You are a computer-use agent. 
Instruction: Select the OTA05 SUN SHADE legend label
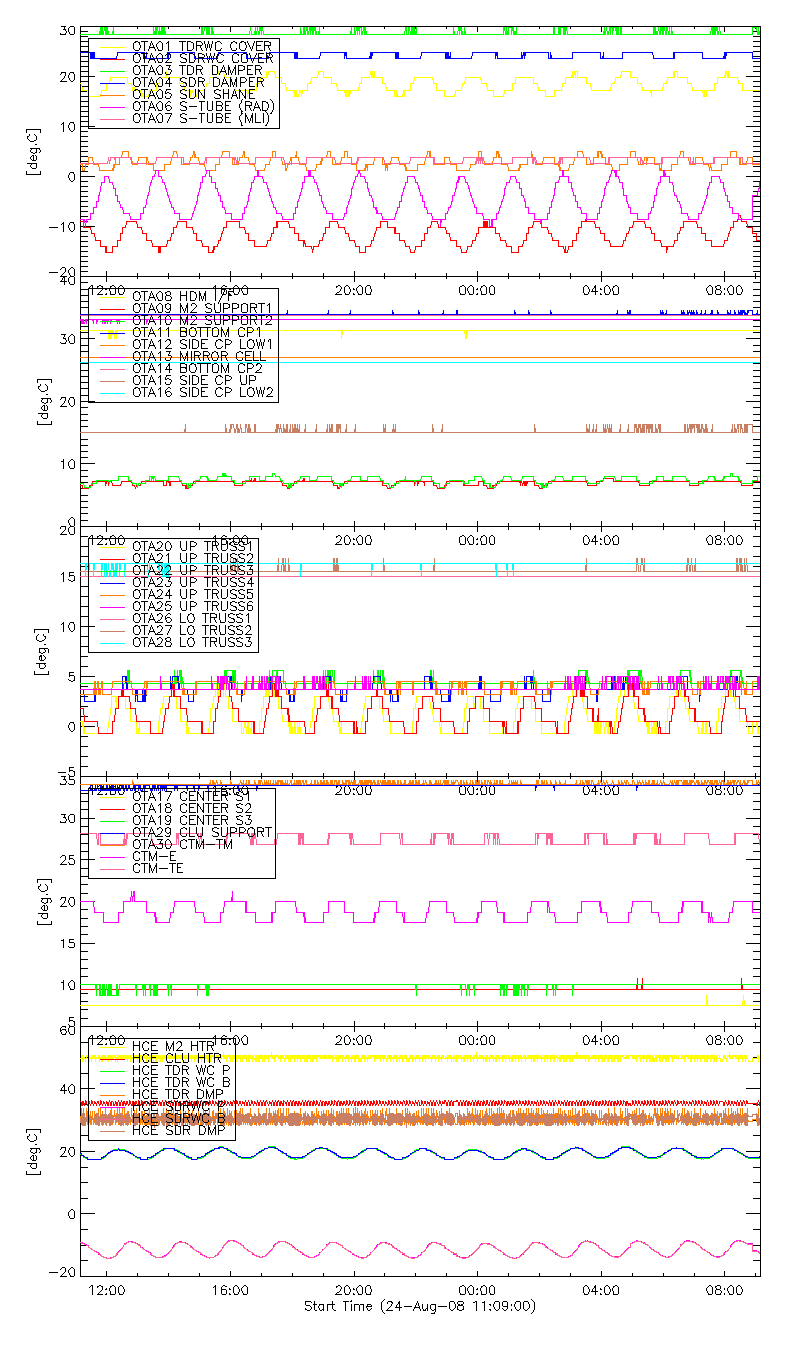point(193,94)
